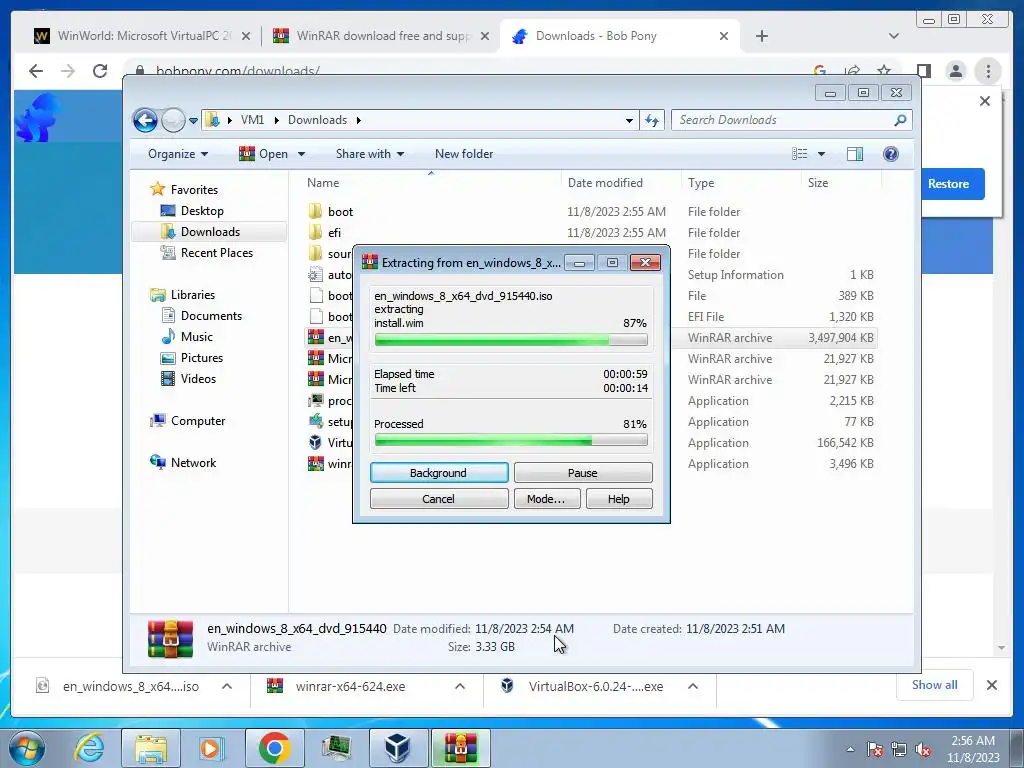Close the Downloads - Bob Pony tab
The width and height of the screenshot is (1024, 768).
click(x=724, y=36)
